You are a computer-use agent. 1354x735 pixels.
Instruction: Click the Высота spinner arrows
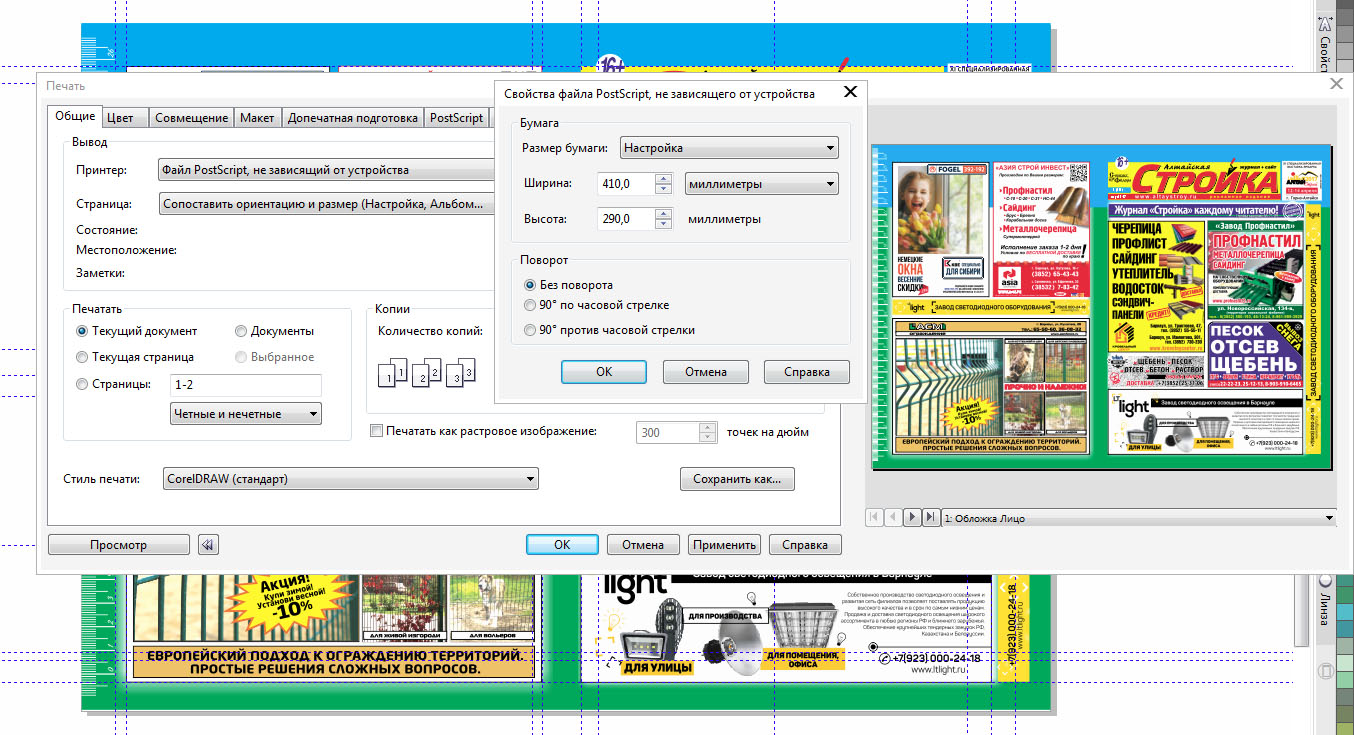663,219
